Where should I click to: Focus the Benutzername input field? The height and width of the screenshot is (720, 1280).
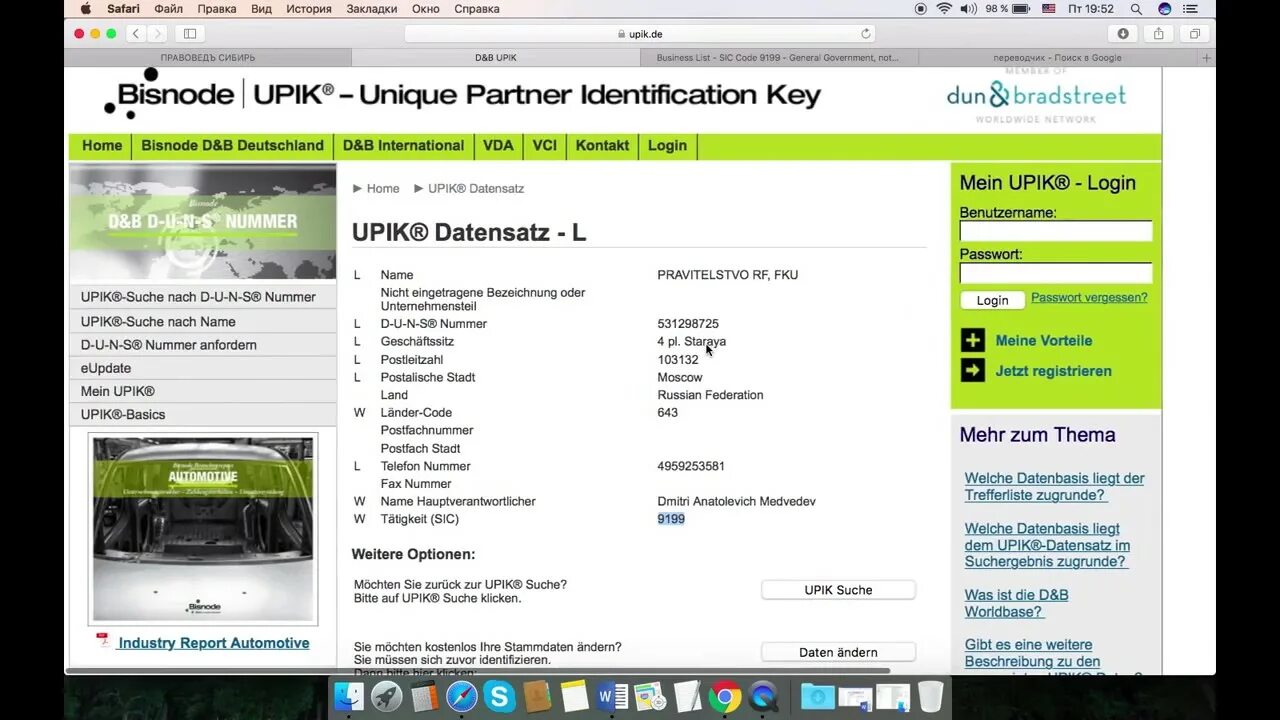(1056, 231)
